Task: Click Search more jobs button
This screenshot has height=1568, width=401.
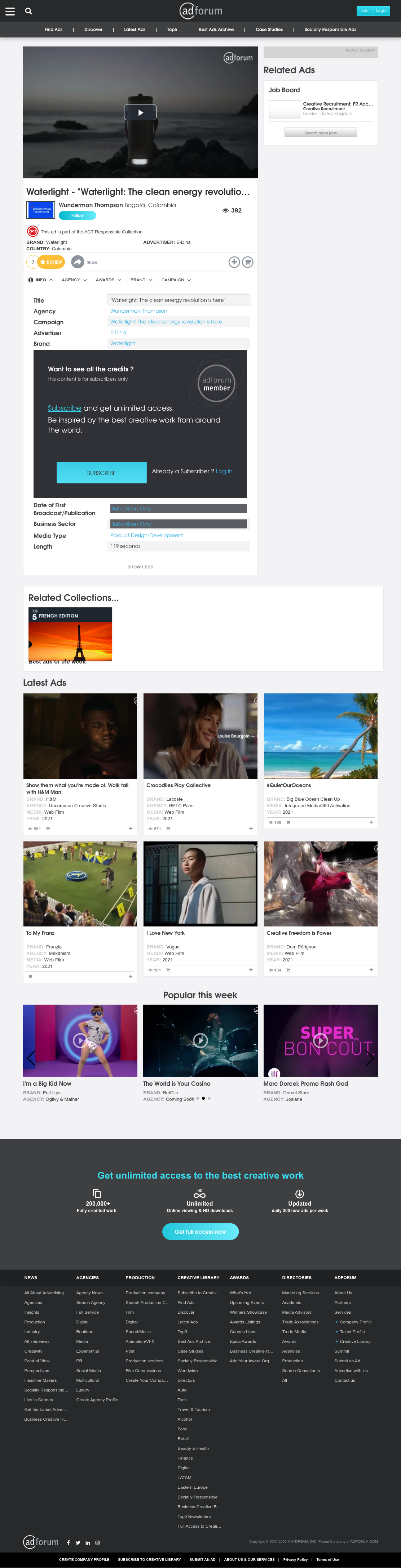Action: pos(321,133)
